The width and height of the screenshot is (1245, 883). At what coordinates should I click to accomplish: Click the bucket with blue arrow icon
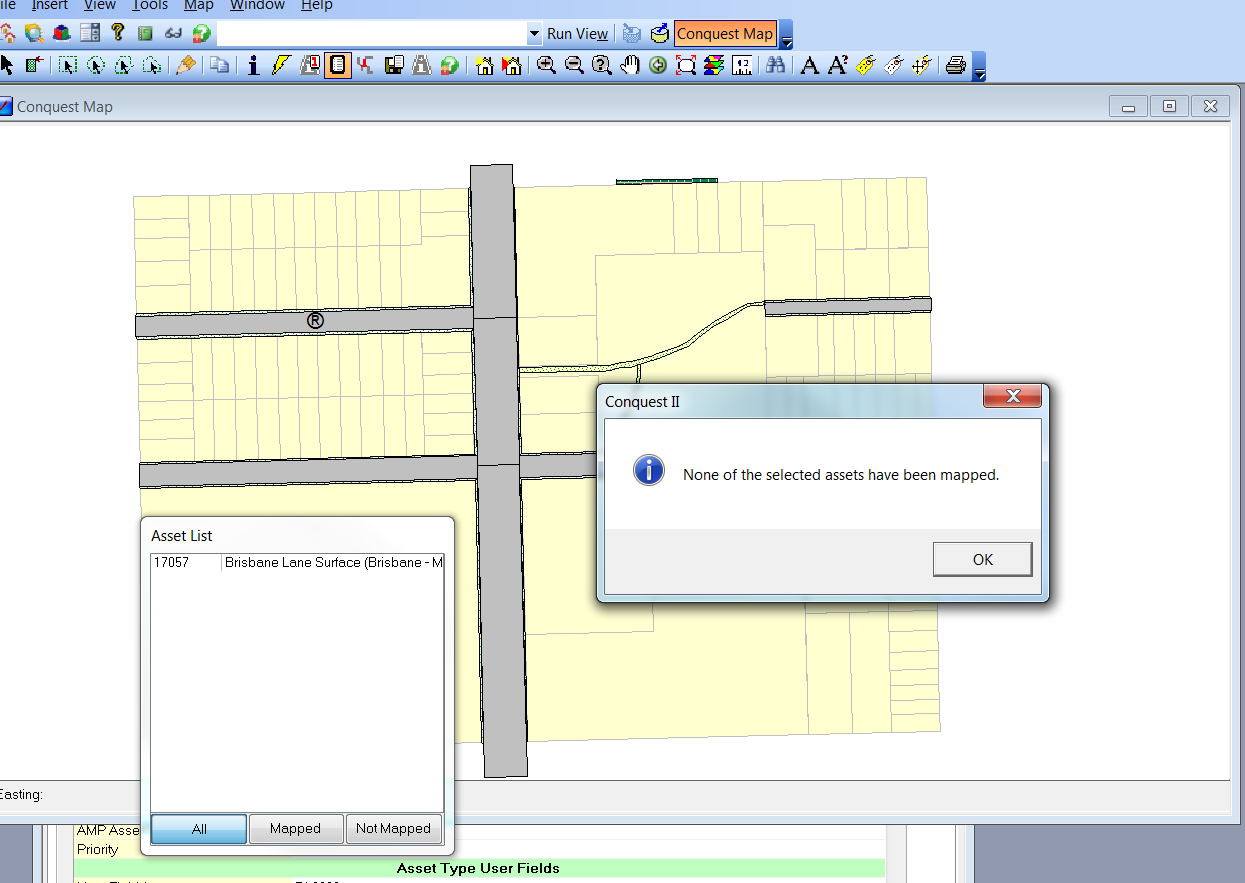coord(659,34)
